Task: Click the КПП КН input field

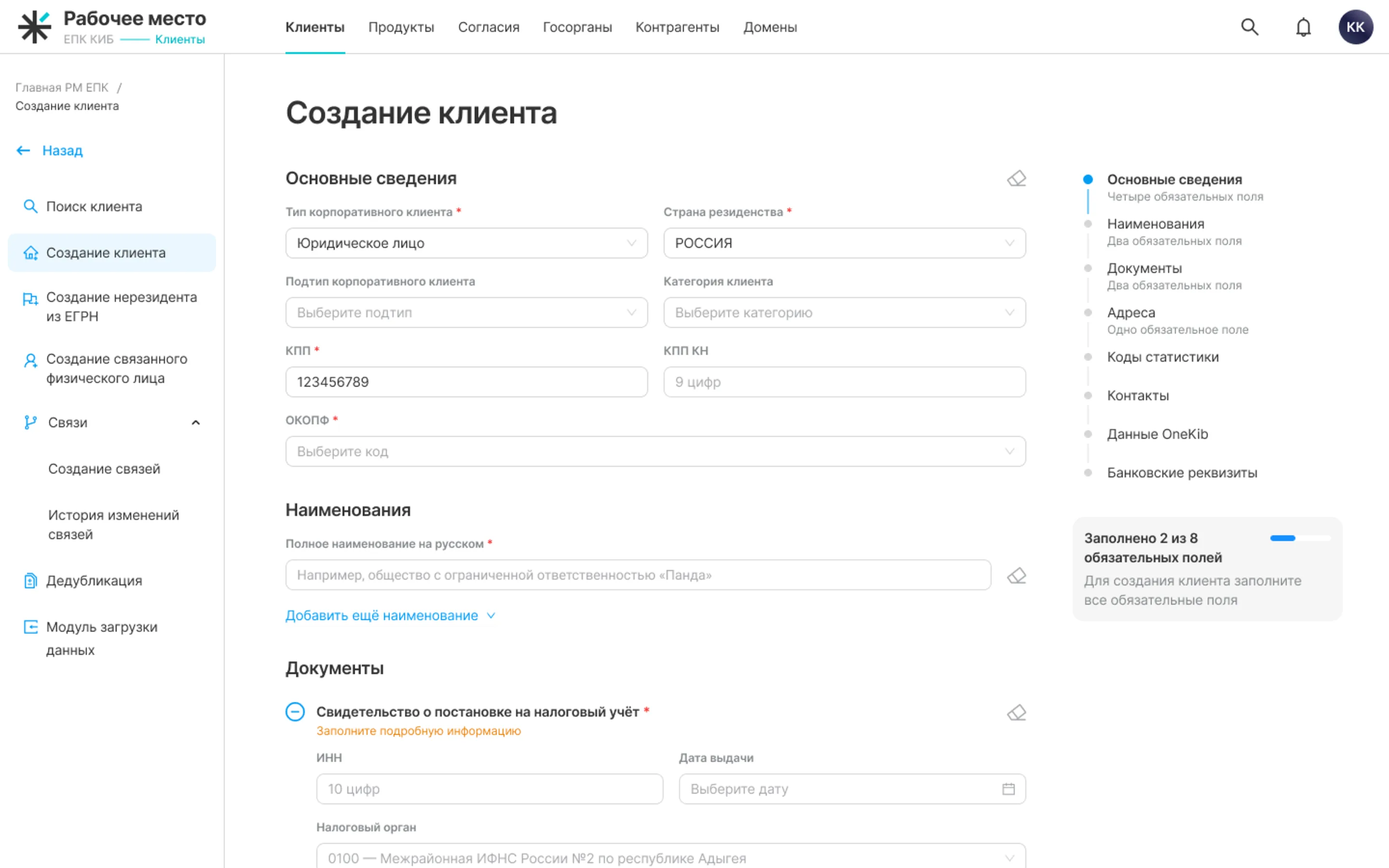Action: 844,382
